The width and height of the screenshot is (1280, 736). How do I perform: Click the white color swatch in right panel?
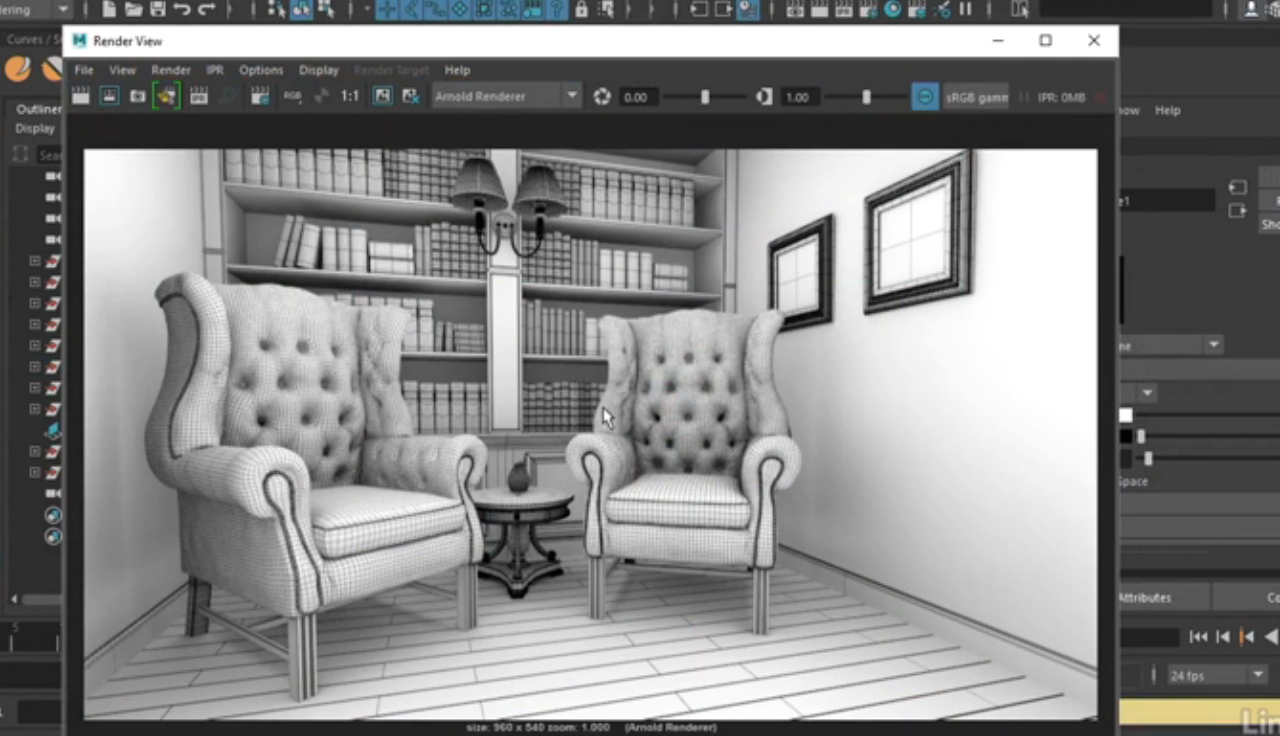click(x=1126, y=415)
